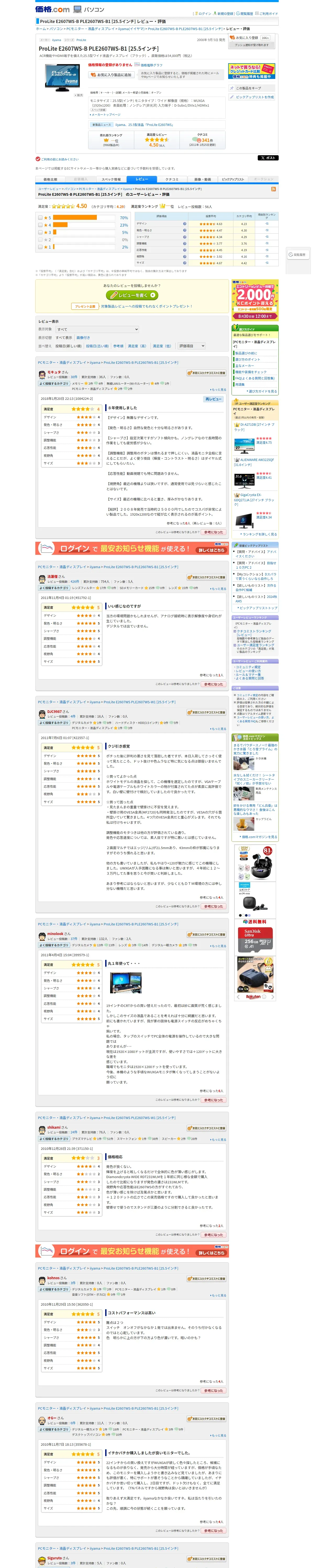Click the photo in minelook's review
This screenshot has width=314, height=1568.
tap(126, 983)
